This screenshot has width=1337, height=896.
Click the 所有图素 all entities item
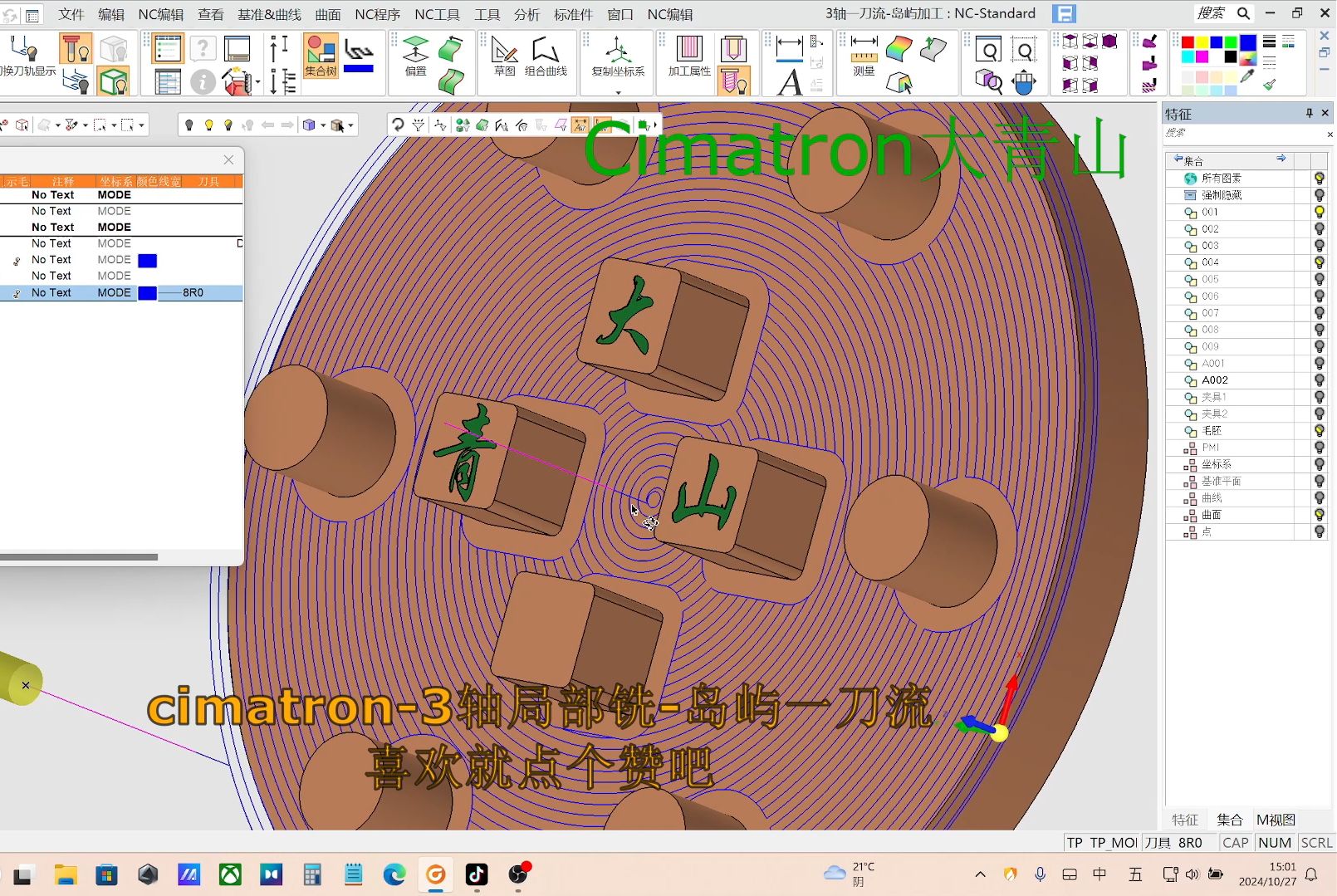[x=1221, y=179]
